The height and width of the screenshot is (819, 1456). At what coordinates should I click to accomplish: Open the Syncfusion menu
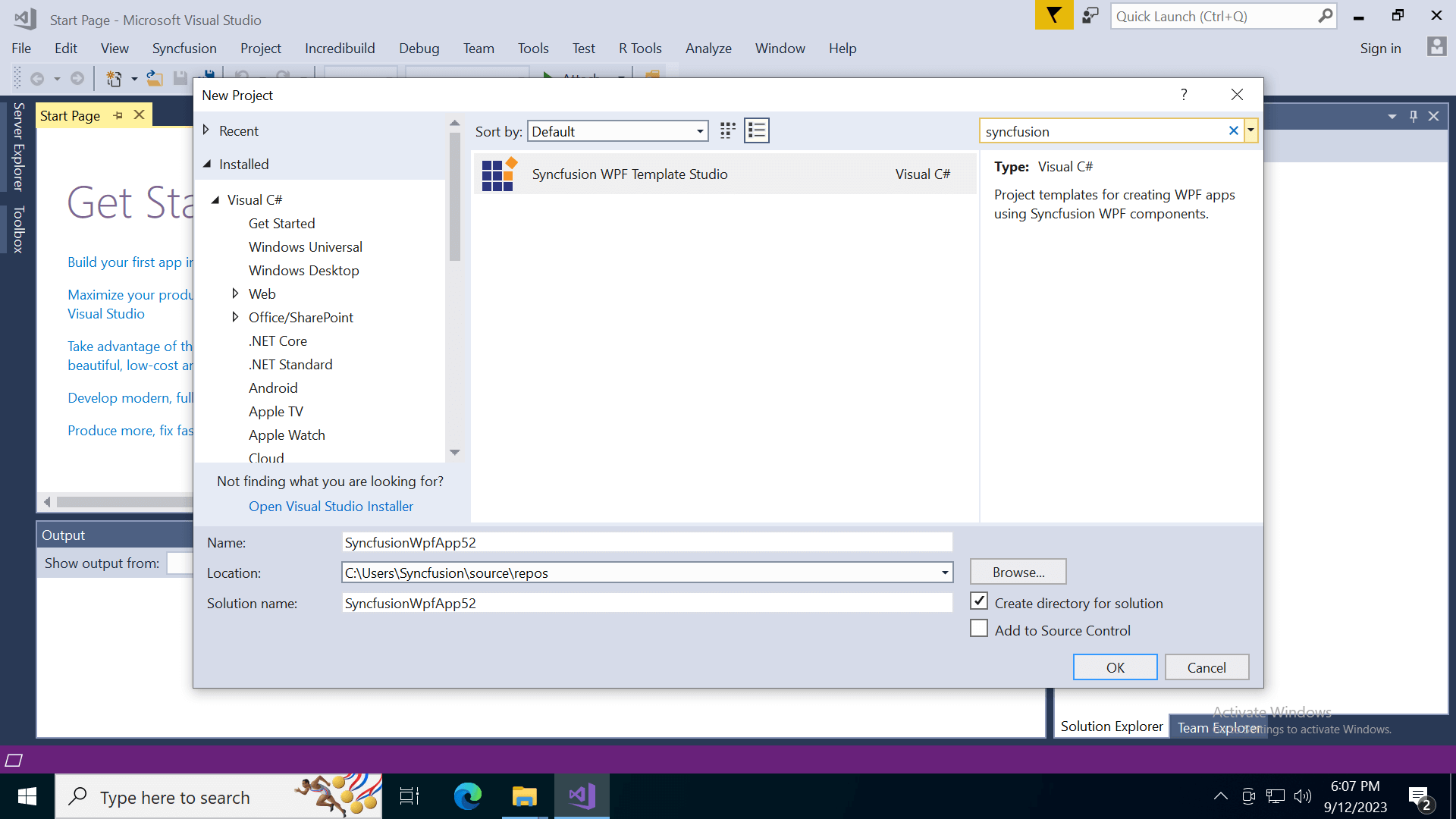[184, 49]
